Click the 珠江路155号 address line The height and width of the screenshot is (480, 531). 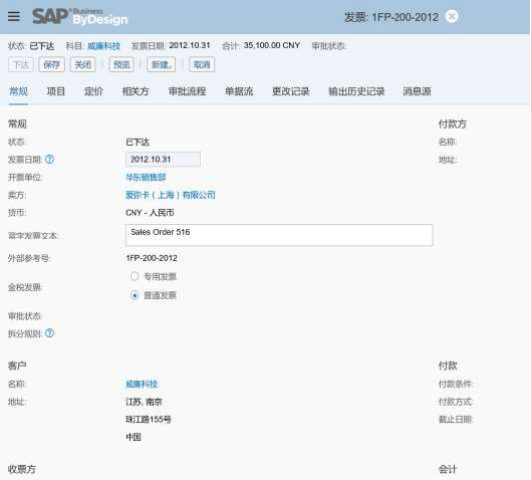(148, 419)
